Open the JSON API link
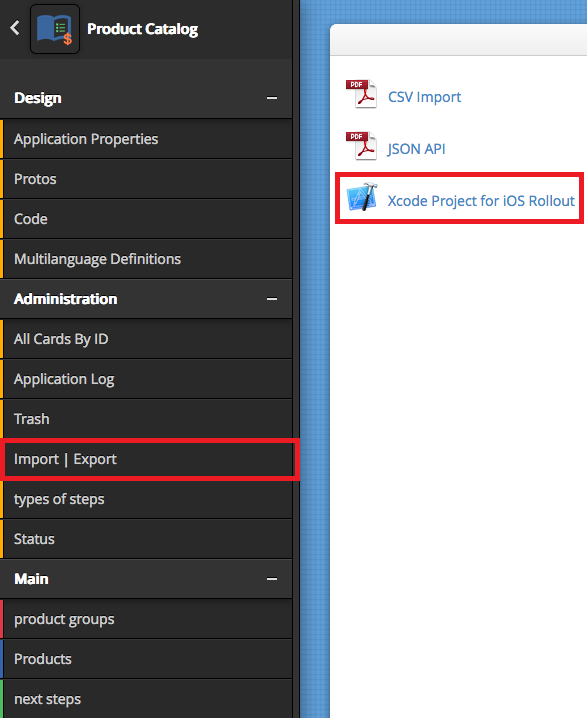 [416, 149]
